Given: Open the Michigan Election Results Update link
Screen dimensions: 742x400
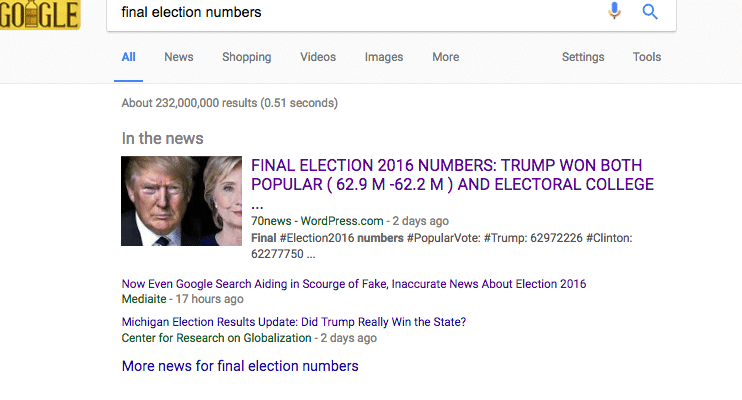Looking at the screenshot, I should point(294,322).
